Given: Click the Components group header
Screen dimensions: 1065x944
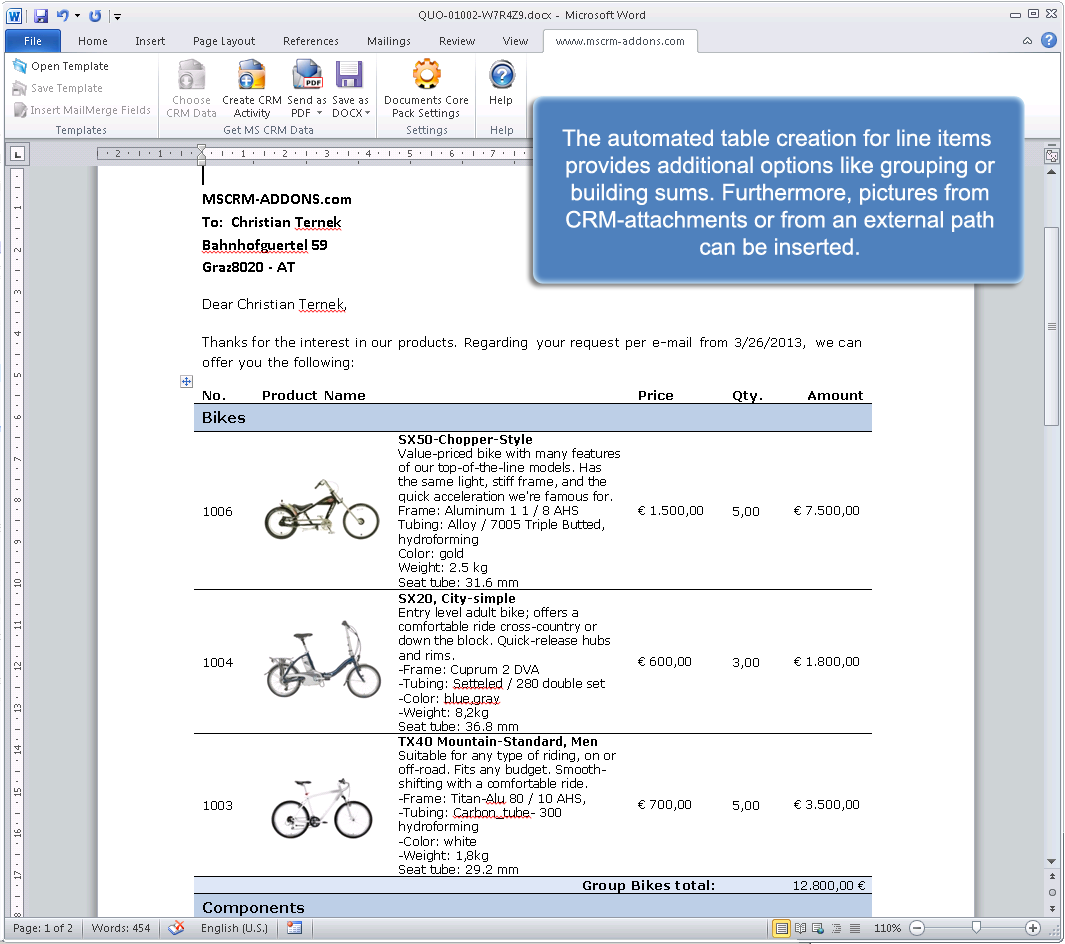Looking at the screenshot, I should (532, 907).
